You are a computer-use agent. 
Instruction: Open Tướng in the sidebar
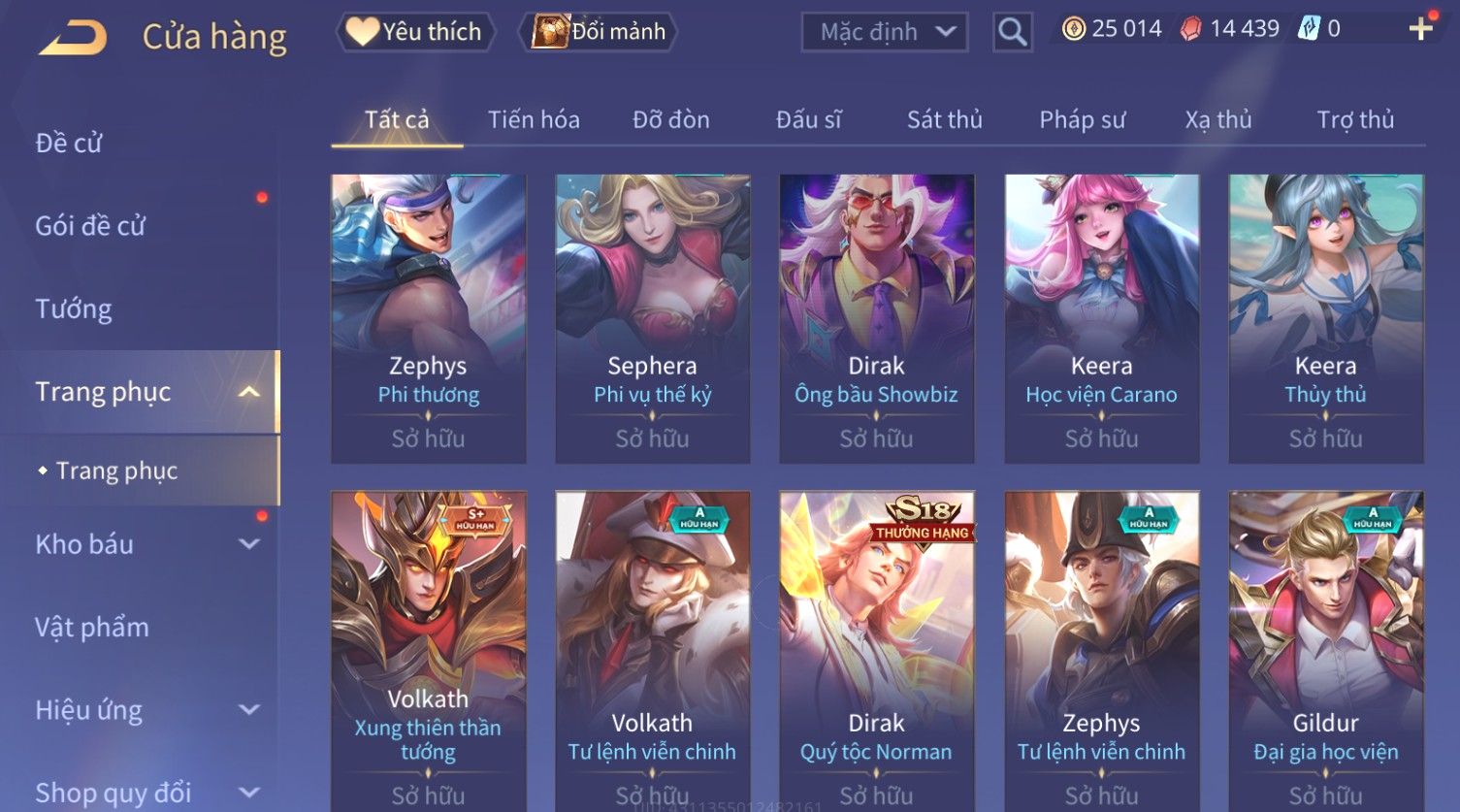[74, 309]
